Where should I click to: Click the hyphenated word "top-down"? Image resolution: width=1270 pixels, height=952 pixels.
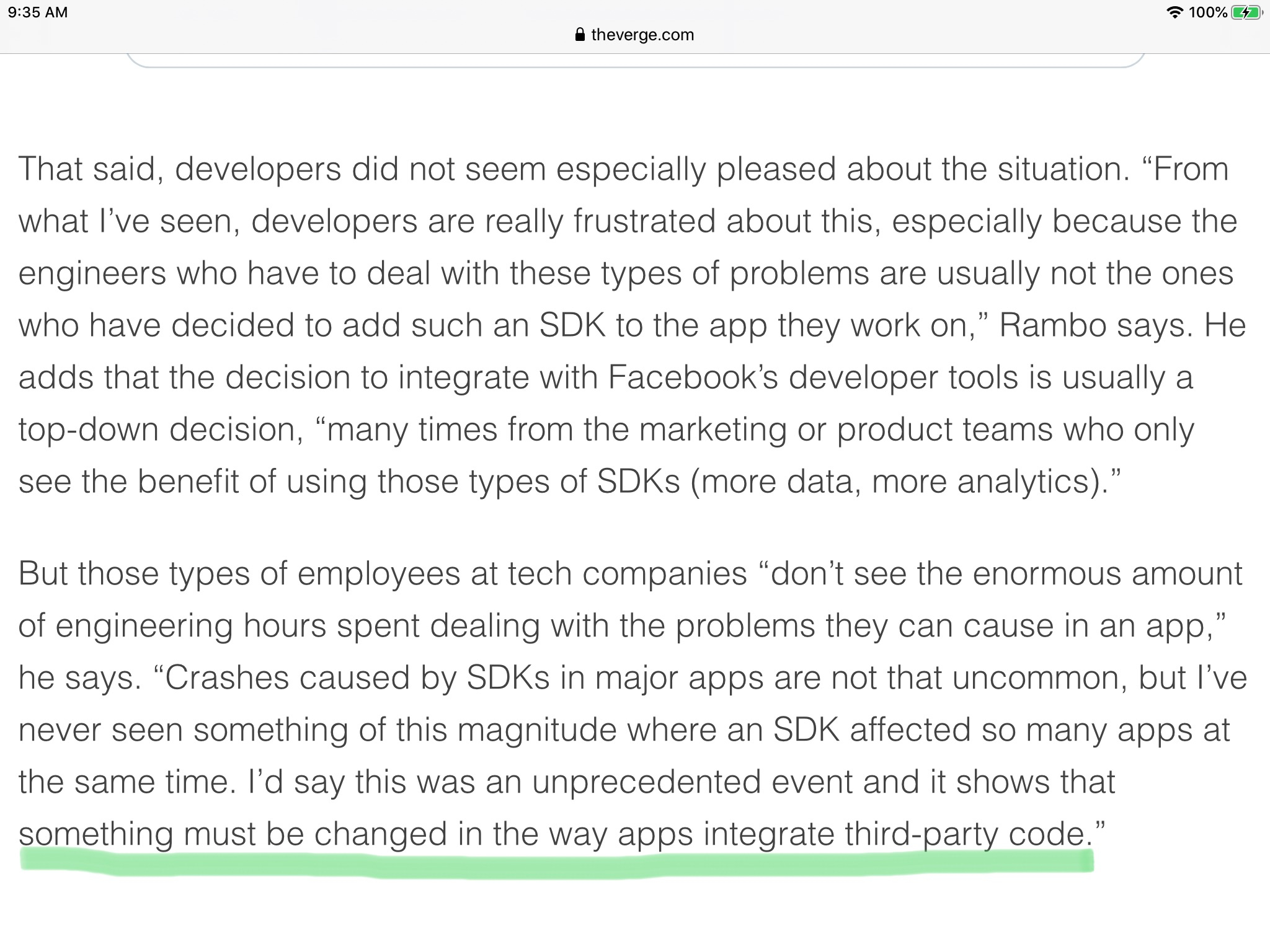point(89,430)
